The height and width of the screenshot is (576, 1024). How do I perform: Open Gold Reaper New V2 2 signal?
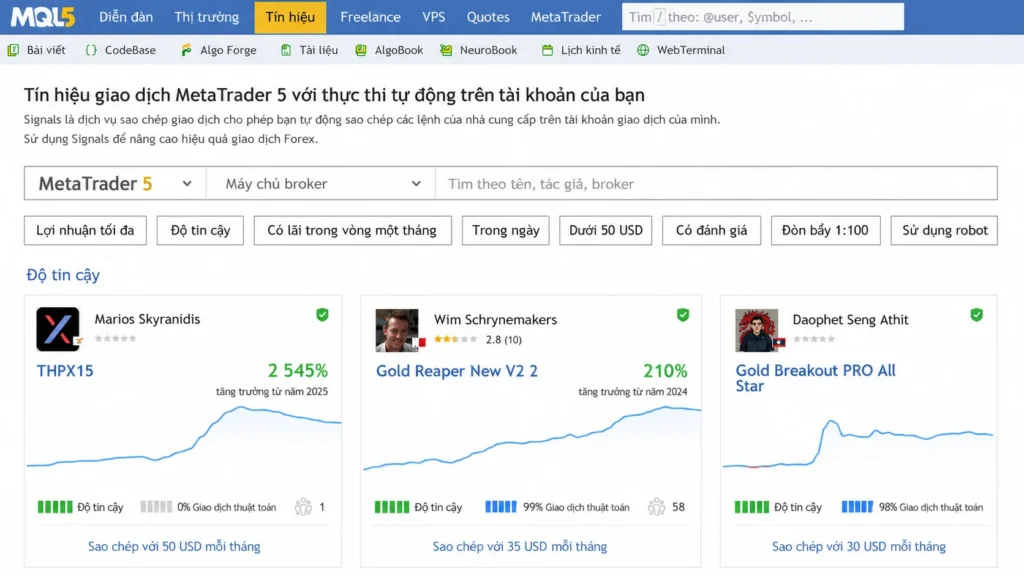click(x=456, y=371)
